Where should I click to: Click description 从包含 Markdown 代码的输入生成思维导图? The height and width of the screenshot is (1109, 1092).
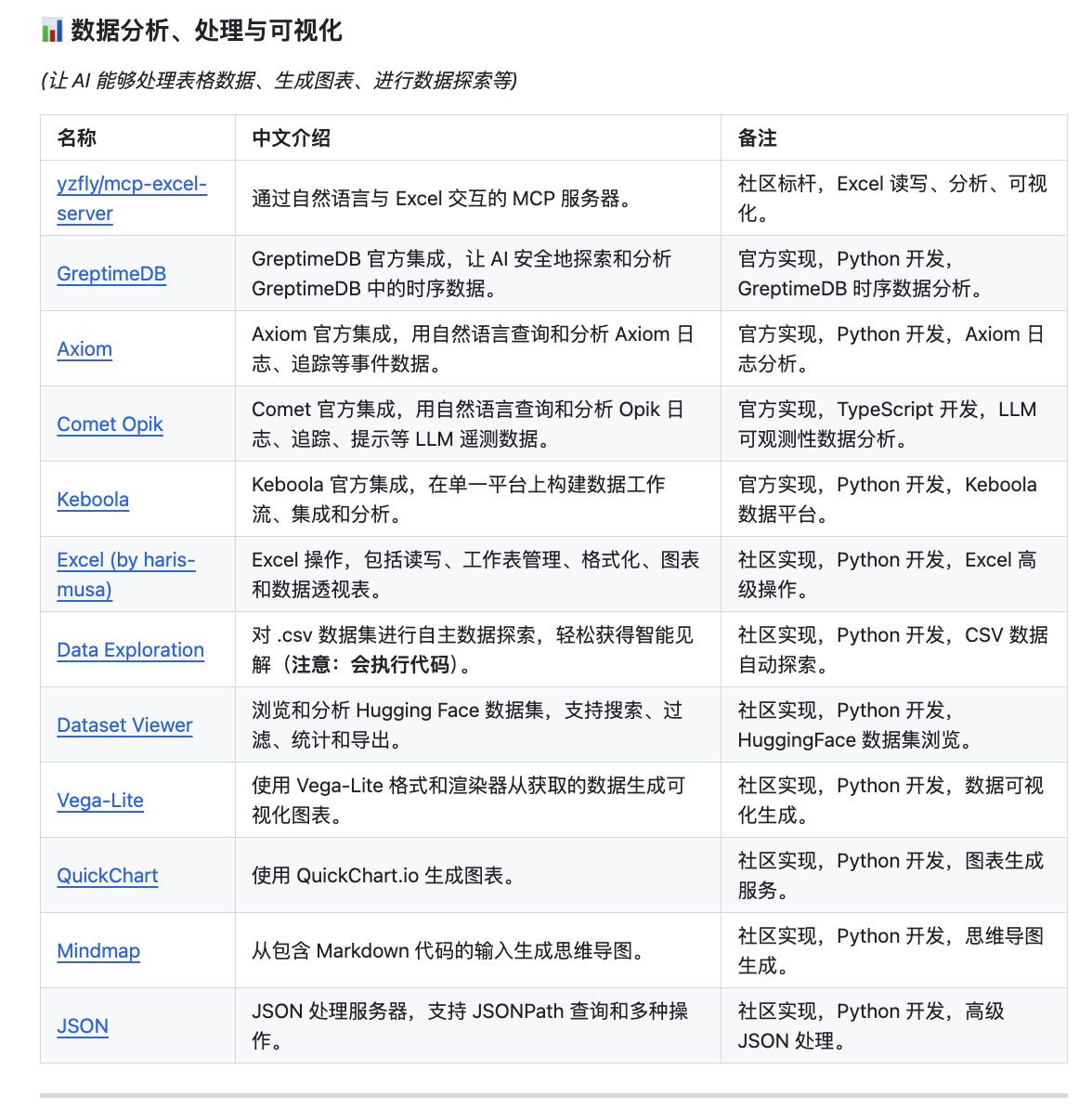tap(449, 950)
